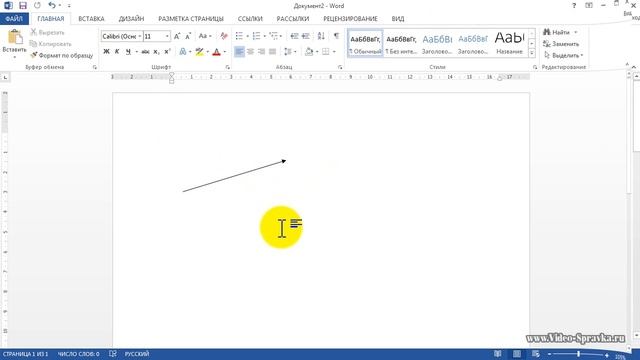Center align text

250,51
